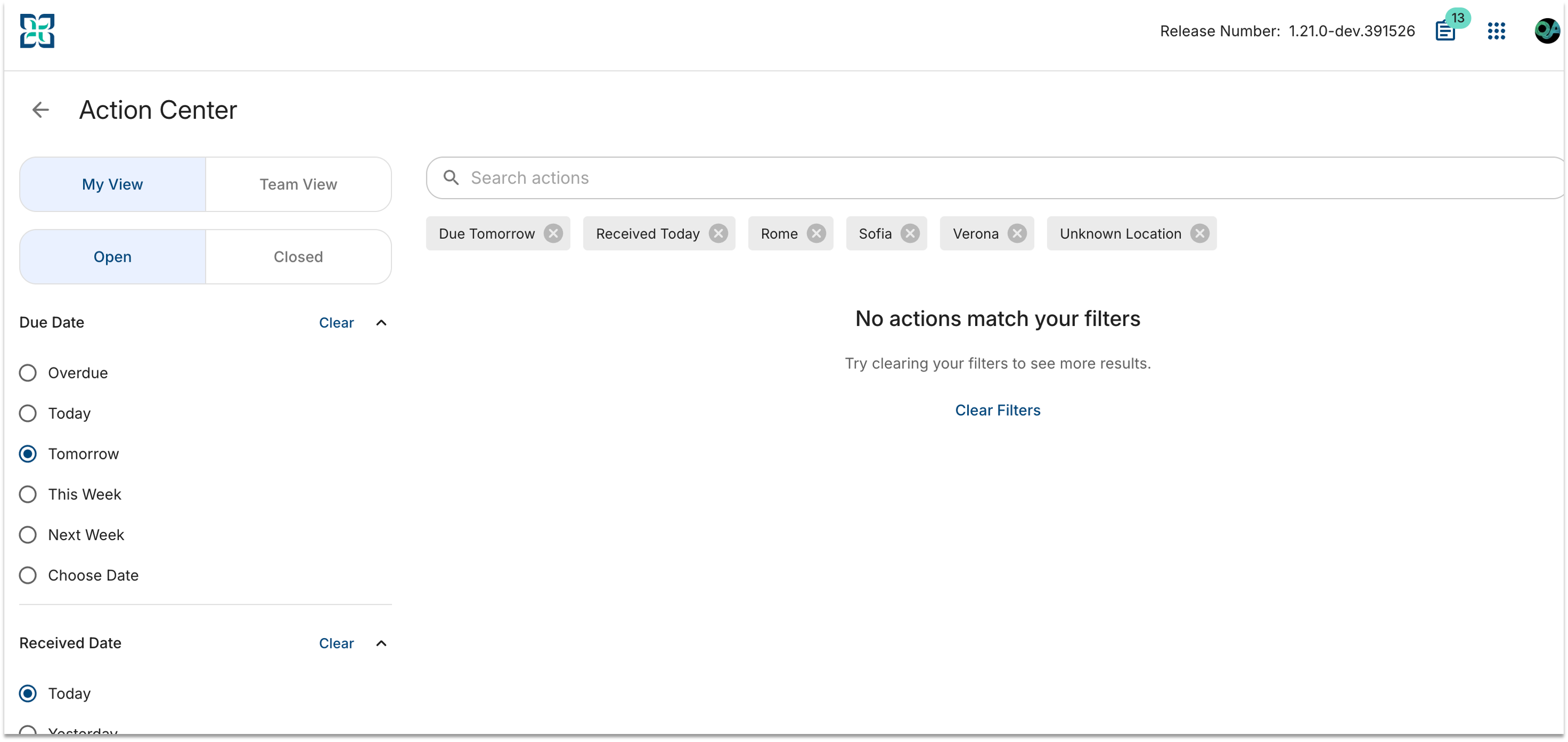Screen dimensions: 1568x742
Task: Select the Choose Date radio option
Action: pyautogui.click(x=28, y=575)
